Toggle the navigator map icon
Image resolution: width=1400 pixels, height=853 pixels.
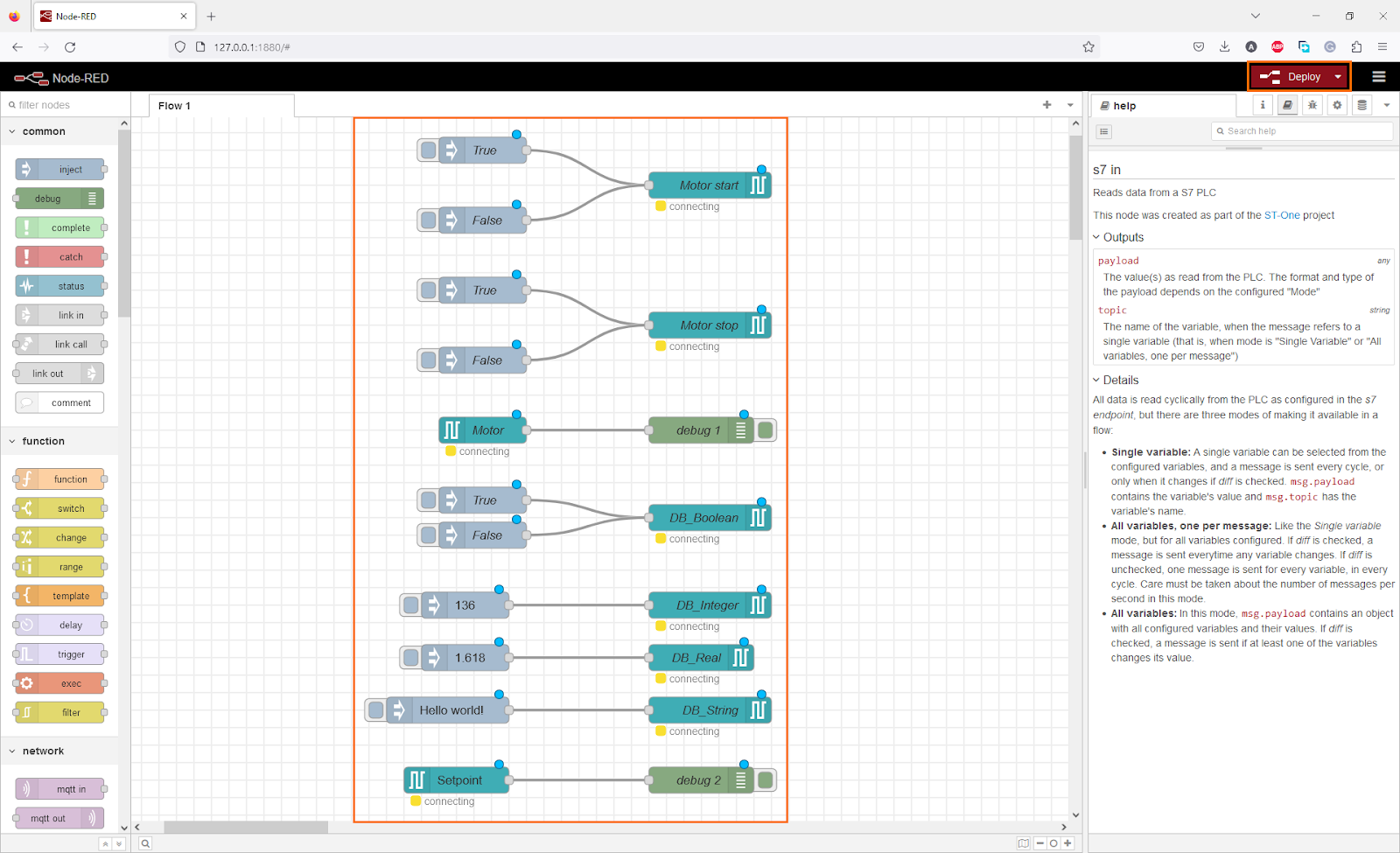[x=1024, y=843]
